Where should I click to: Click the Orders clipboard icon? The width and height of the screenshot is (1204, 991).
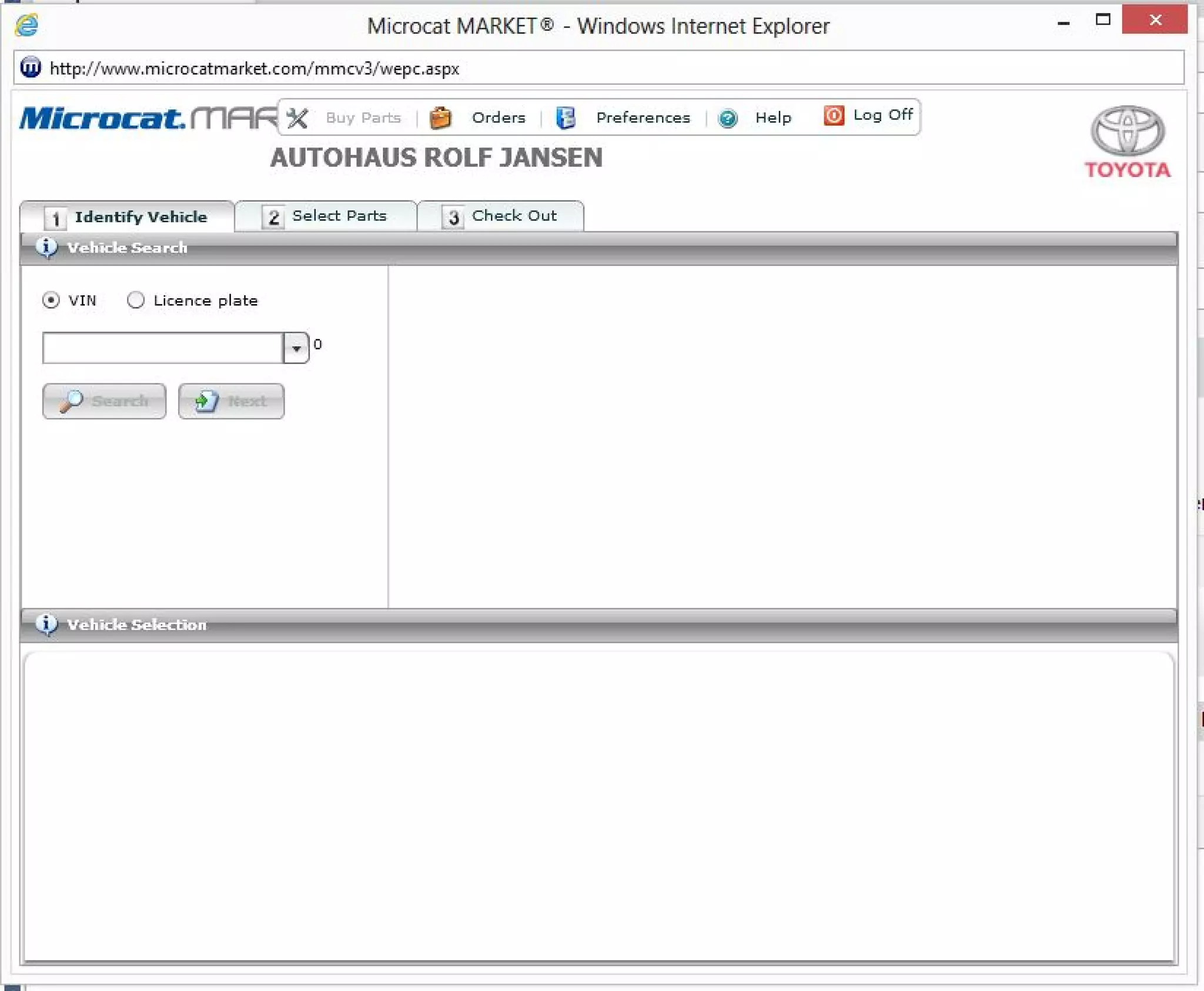pos(440,118)
